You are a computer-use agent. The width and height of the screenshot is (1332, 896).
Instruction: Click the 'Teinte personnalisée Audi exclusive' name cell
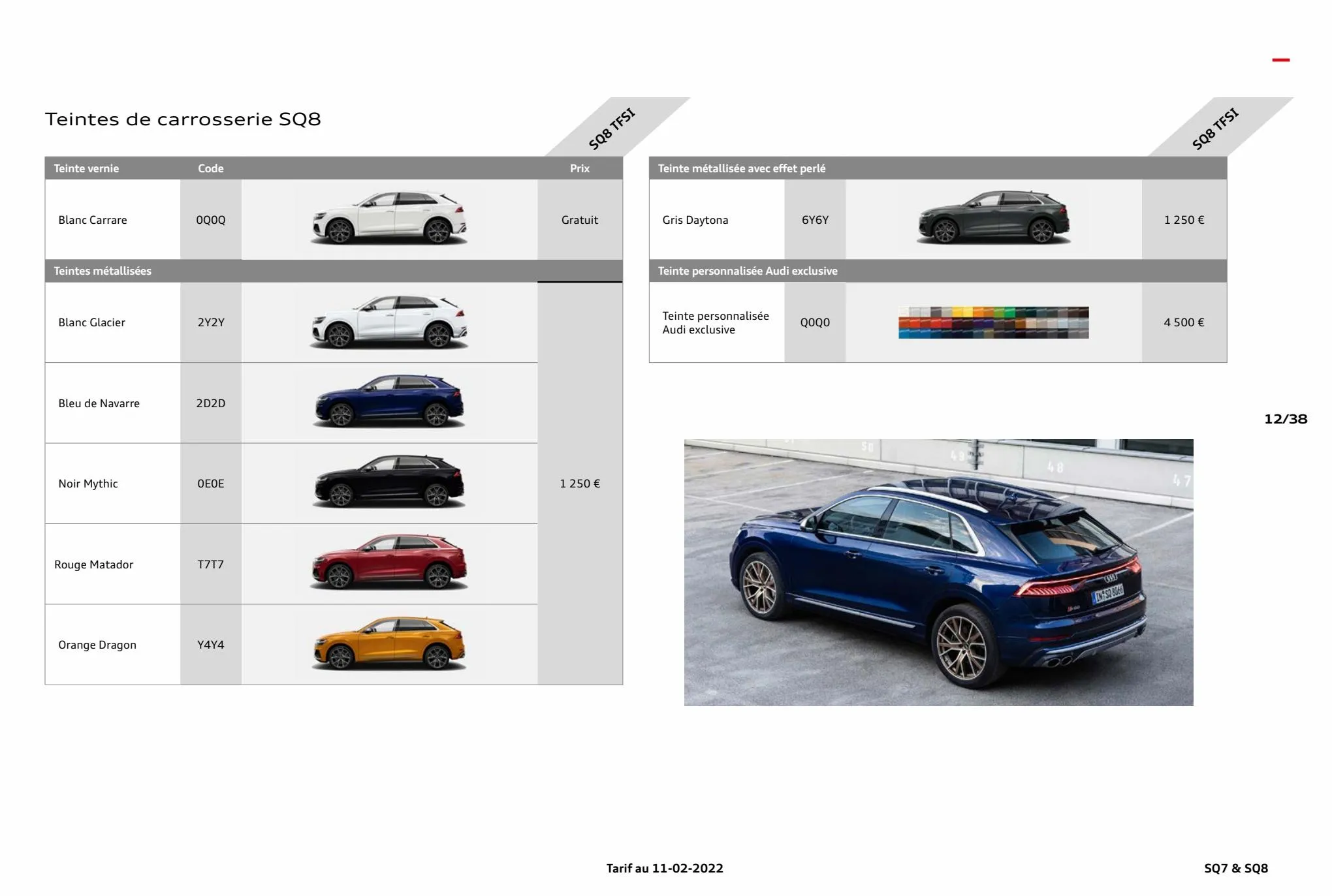coord(716,322)
